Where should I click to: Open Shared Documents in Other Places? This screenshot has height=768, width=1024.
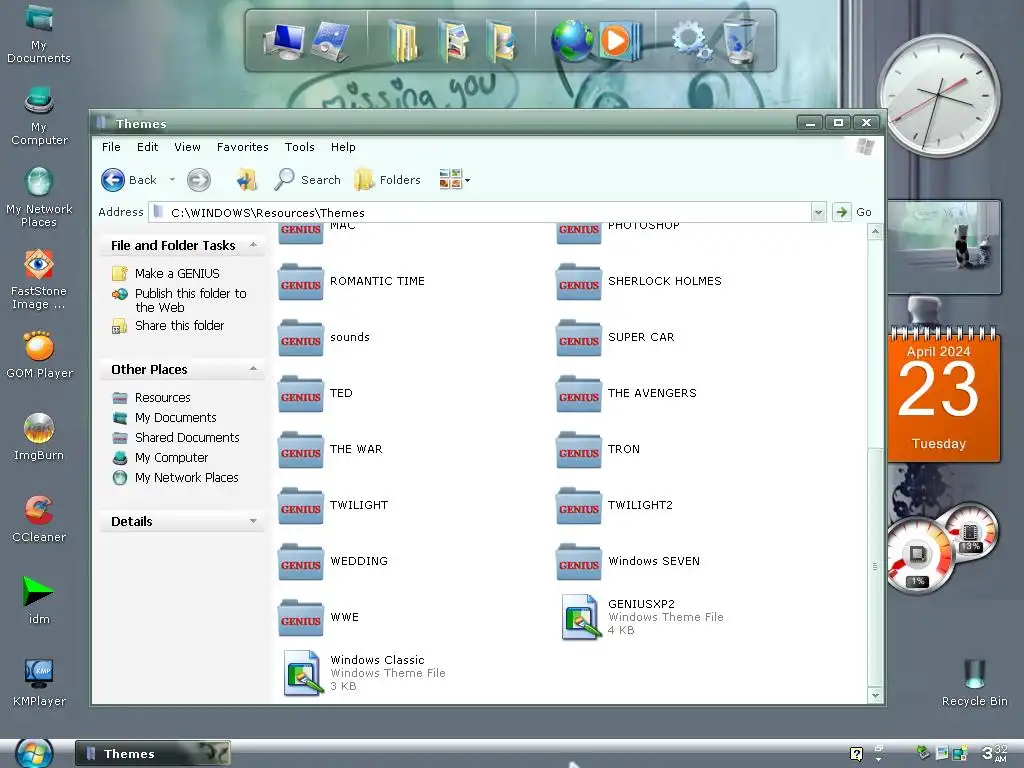pos(187,438)
